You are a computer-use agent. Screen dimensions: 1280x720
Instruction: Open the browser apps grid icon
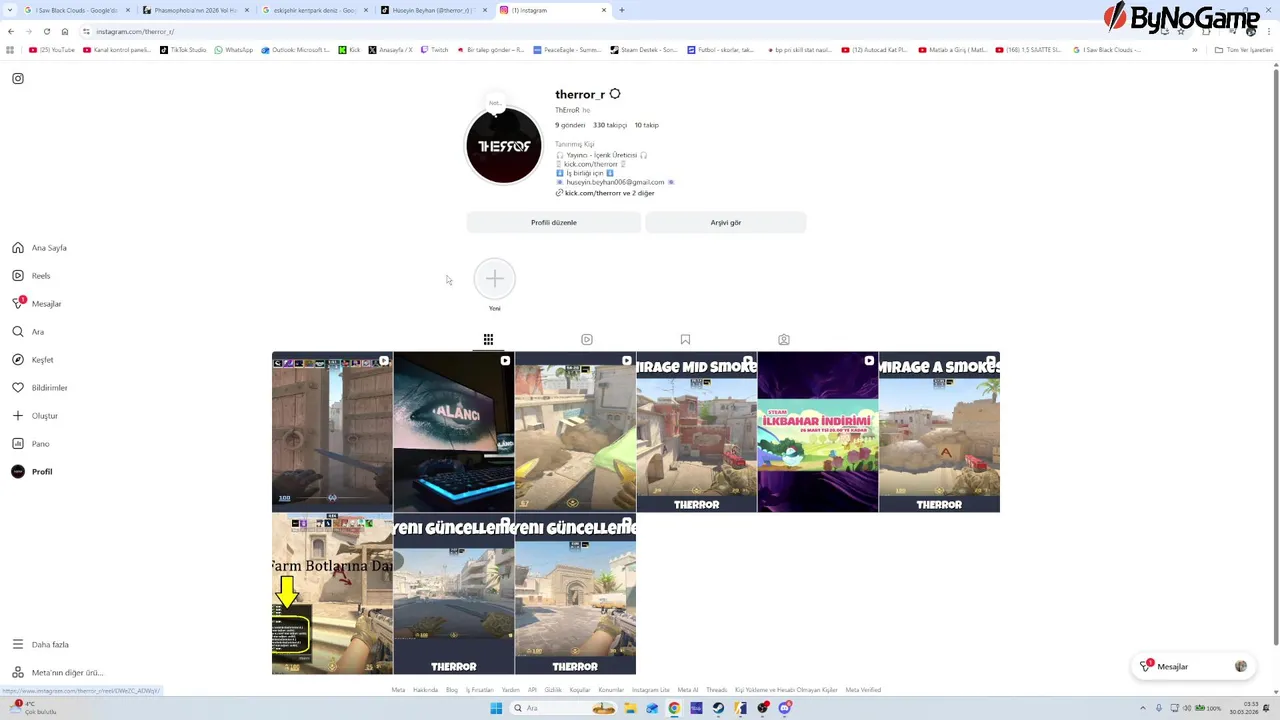10,50
